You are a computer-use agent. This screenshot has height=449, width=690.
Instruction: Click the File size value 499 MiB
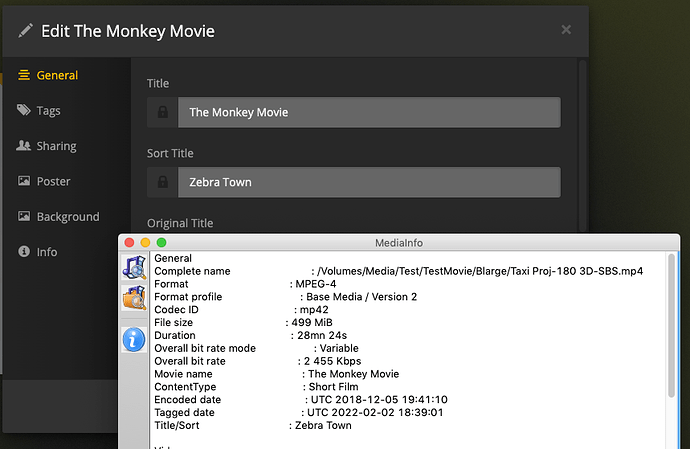pos(312,322)
